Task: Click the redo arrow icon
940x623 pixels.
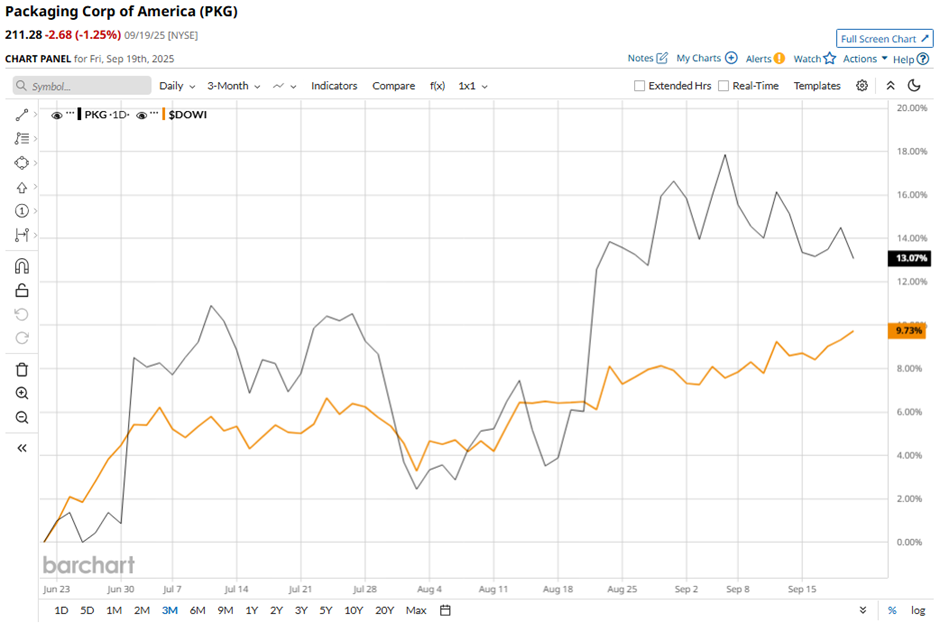Action: pyautogui.click(x=22, y=338)
